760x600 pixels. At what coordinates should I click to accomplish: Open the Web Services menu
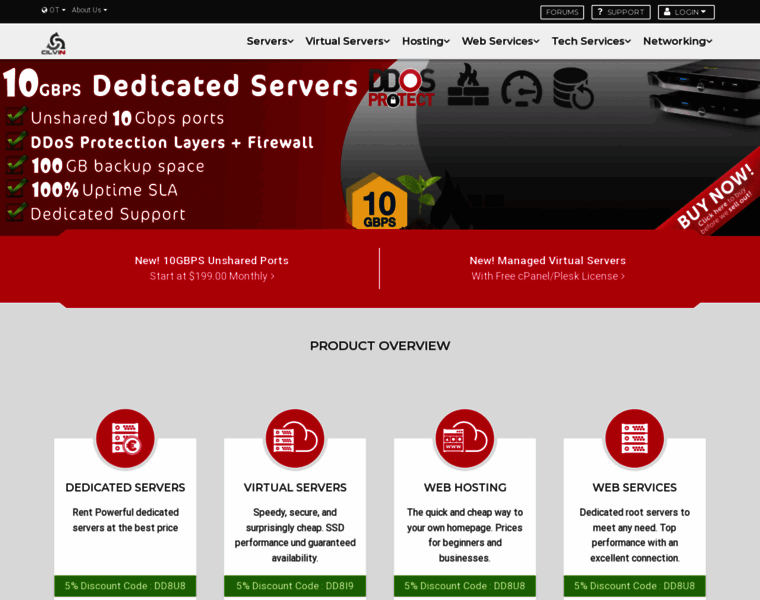click(500, 41)
